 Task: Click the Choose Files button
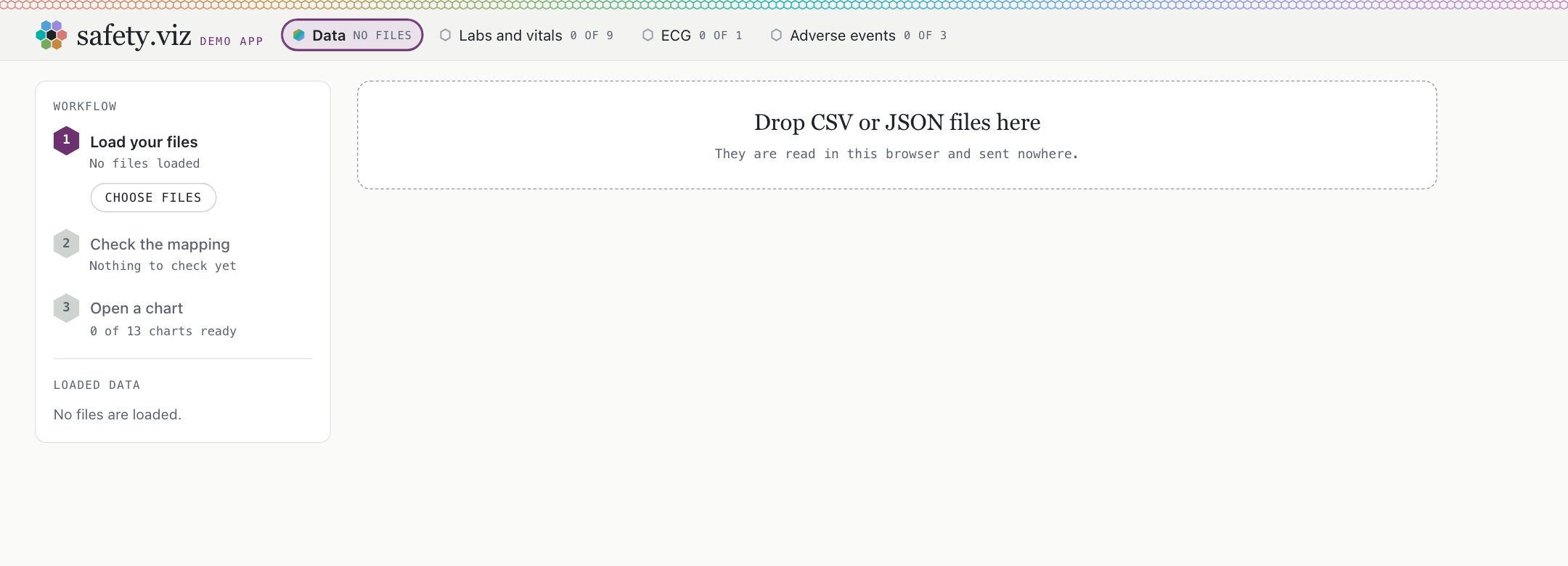(153, 197)
